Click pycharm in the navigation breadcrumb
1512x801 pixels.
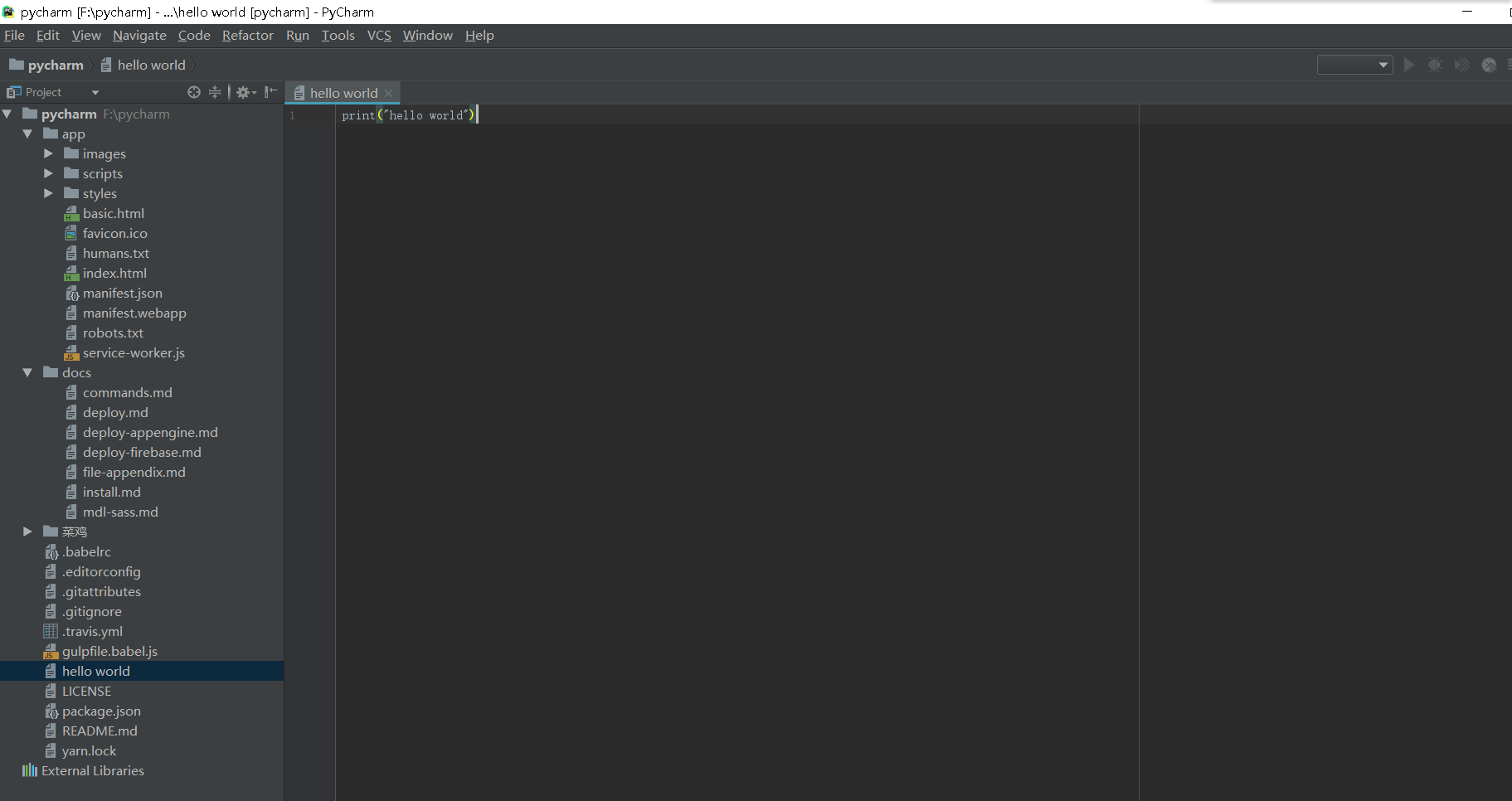click(x=55, y=65)
